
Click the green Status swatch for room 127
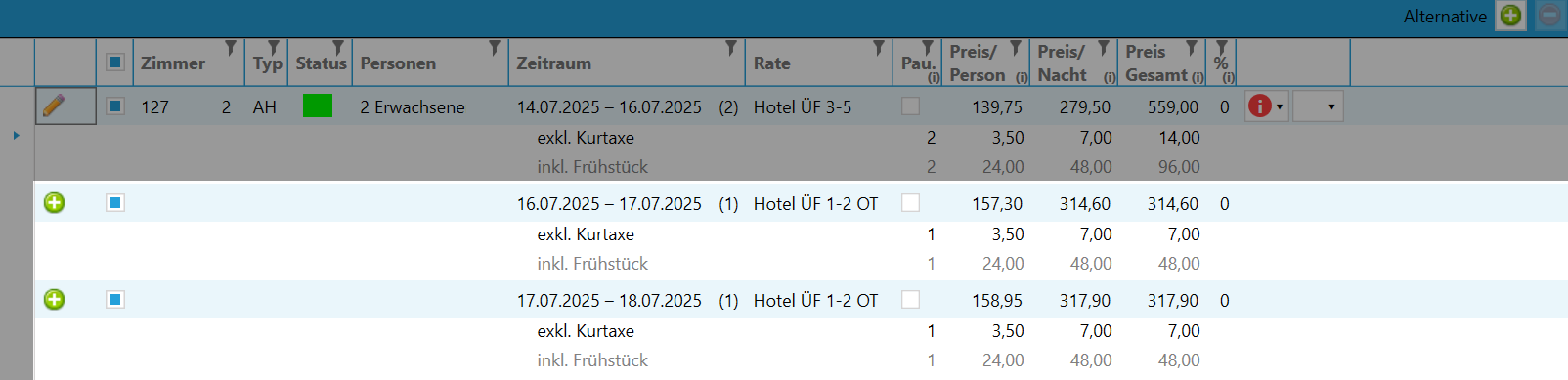pos(318,106)
